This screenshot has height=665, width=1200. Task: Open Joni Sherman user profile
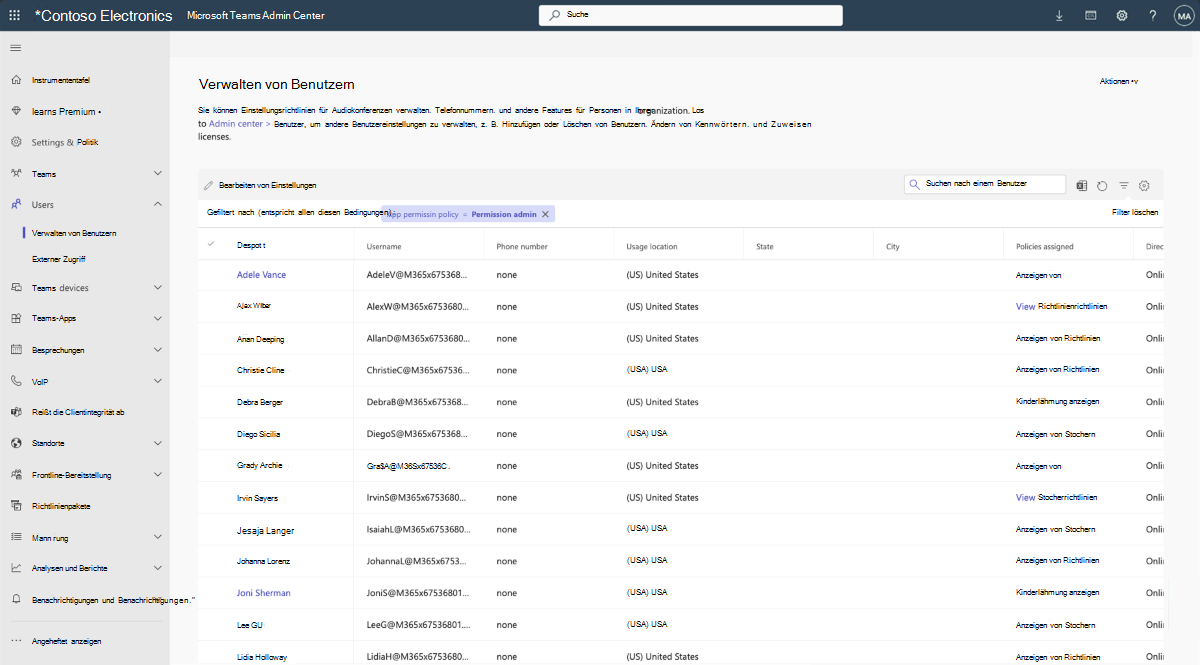pos(264,593)
